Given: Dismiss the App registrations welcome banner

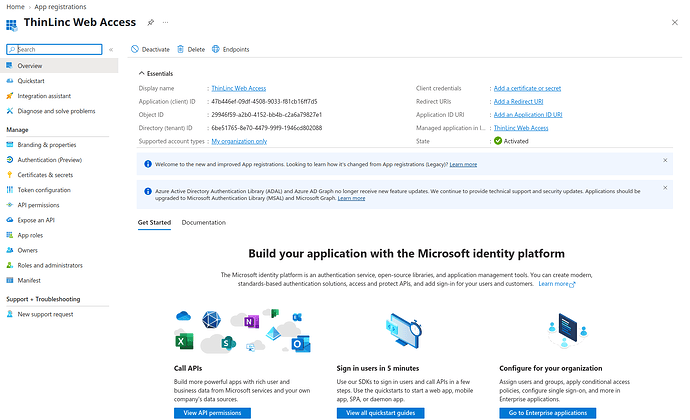Looking at the screenshot, I should click(x=665, y=160).
